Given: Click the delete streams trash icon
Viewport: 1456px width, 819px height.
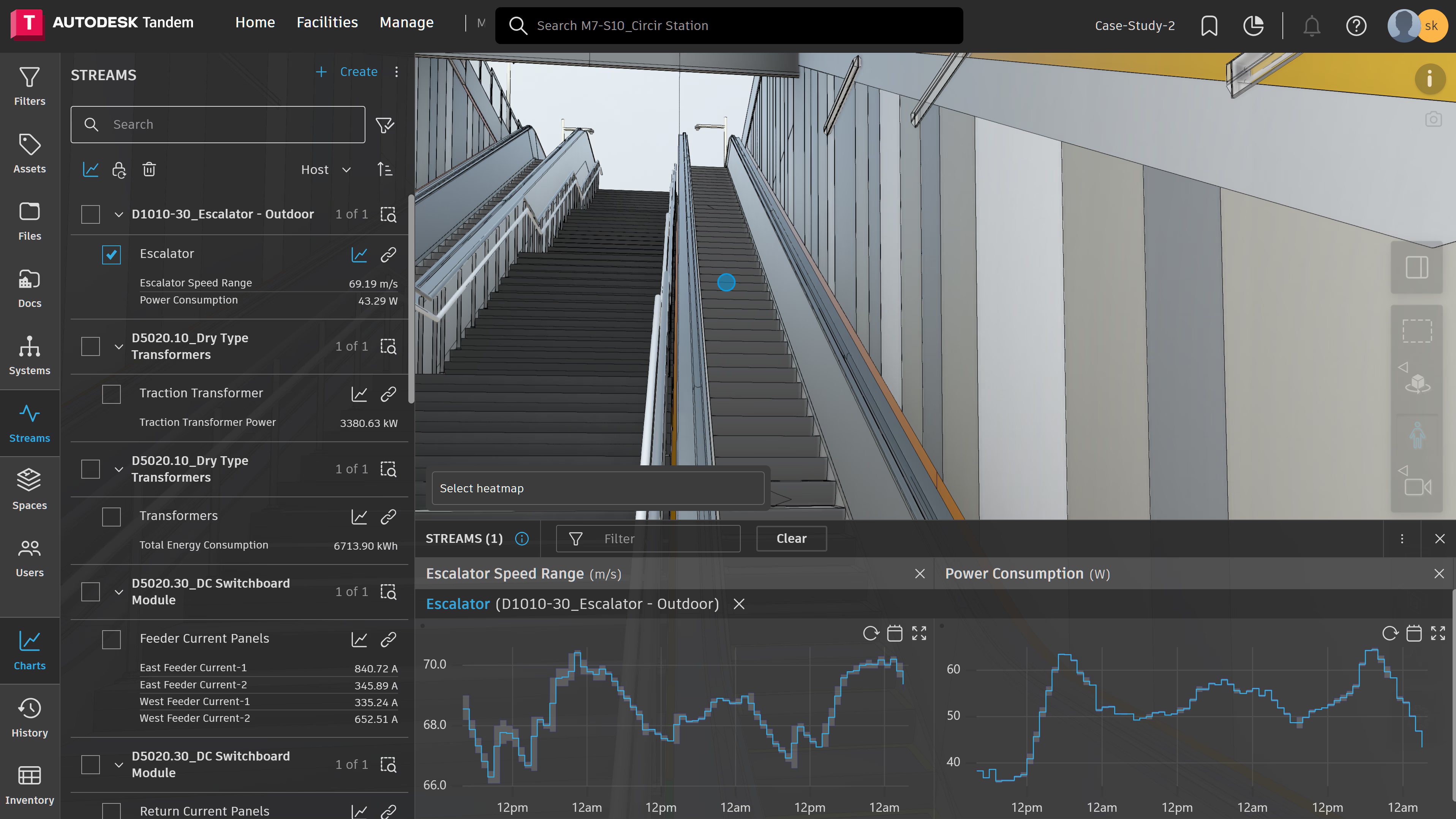Looking at the screenshot, I should (149, 169).
